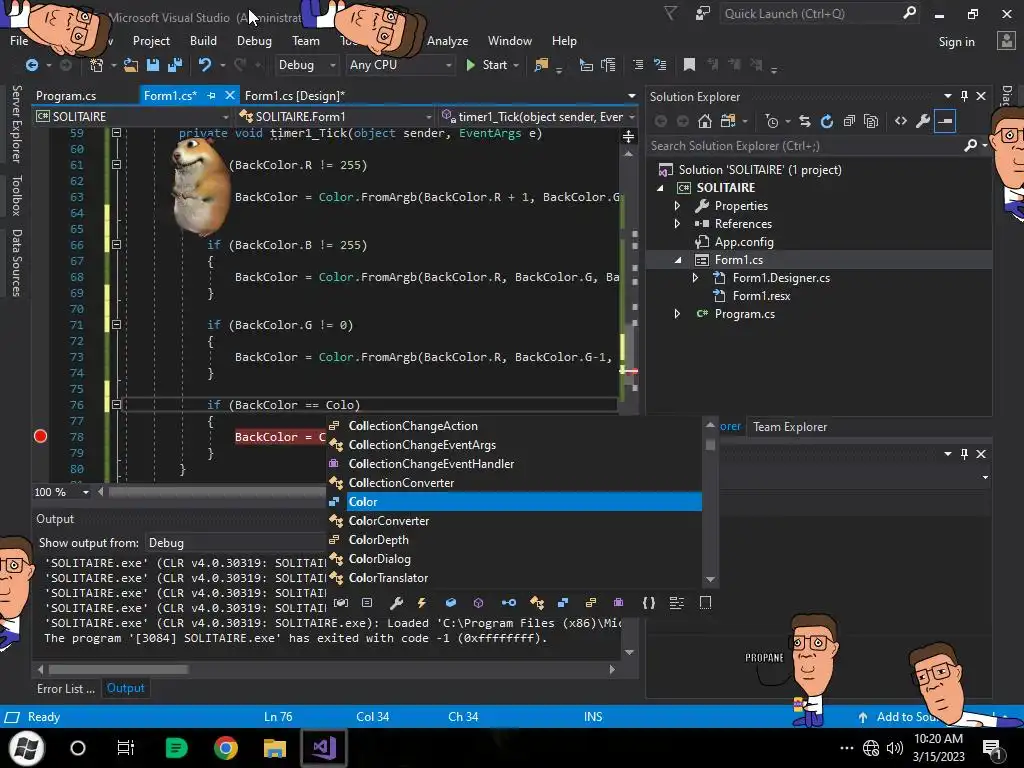1024x768 pixels.
Task: Toggle the breakpoint on line 78
Action: point(40,436)
